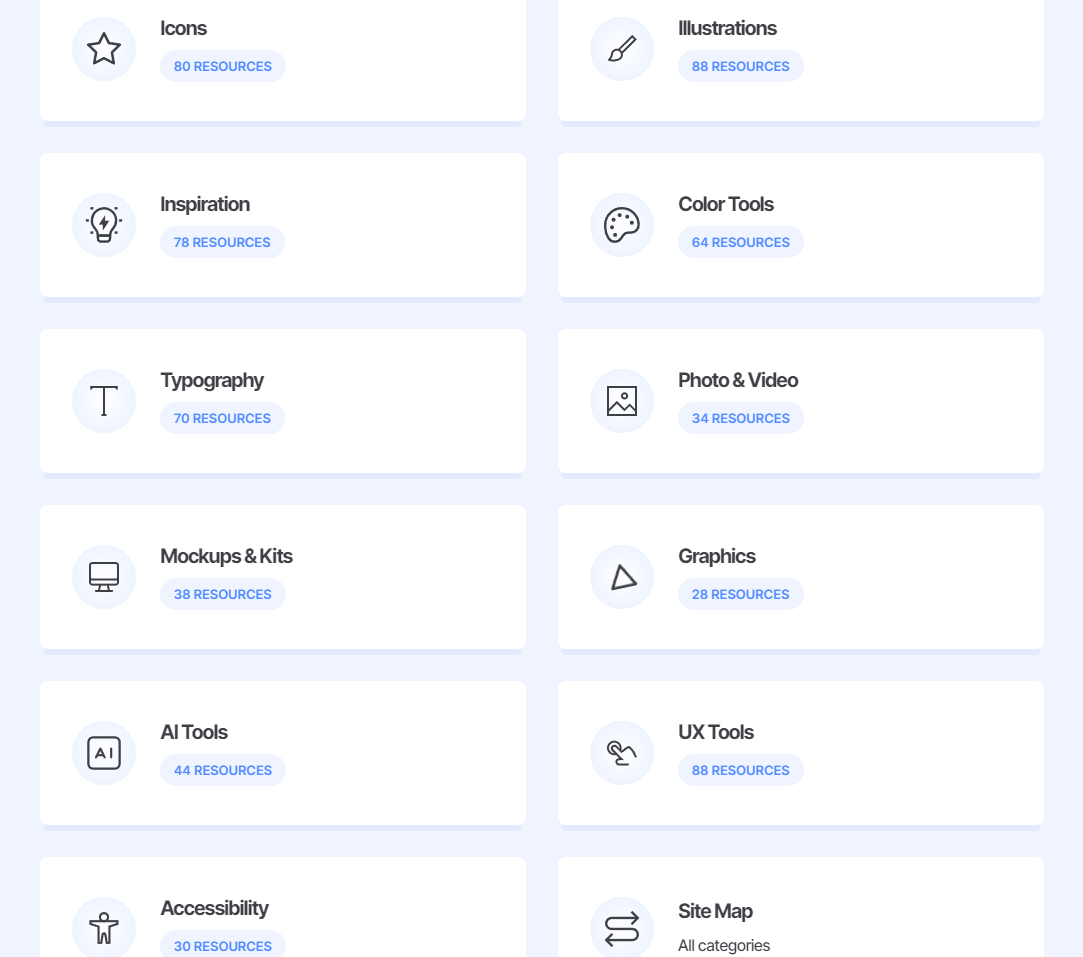Click the Site Map arrows icon
Screen dimensions: 1083x957
[x=622, y=928]
